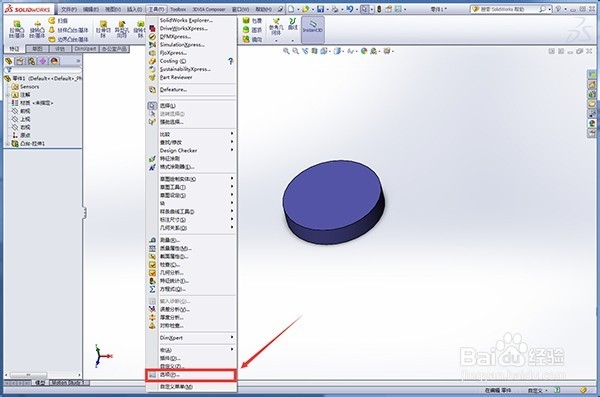Click the Undo icon
Image resolution: width=600 pixels, height=397 pixels.
coord(350,9)
